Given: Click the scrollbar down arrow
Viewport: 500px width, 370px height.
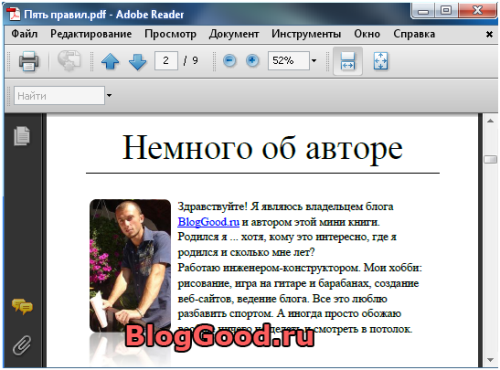Looking at the screenshot, I should (490, 360).
